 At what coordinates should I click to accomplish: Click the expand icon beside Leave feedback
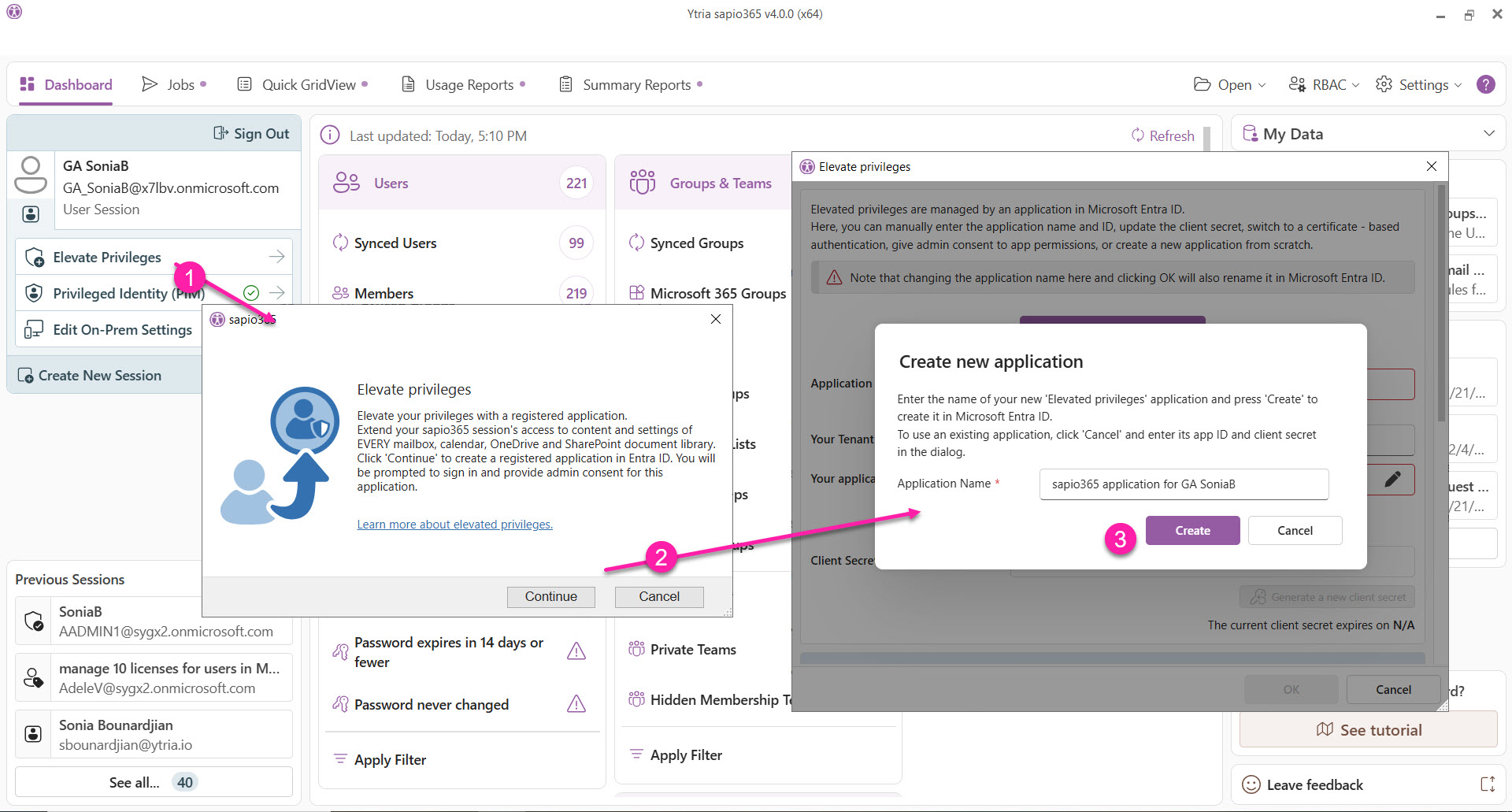tap(1488, 784)
